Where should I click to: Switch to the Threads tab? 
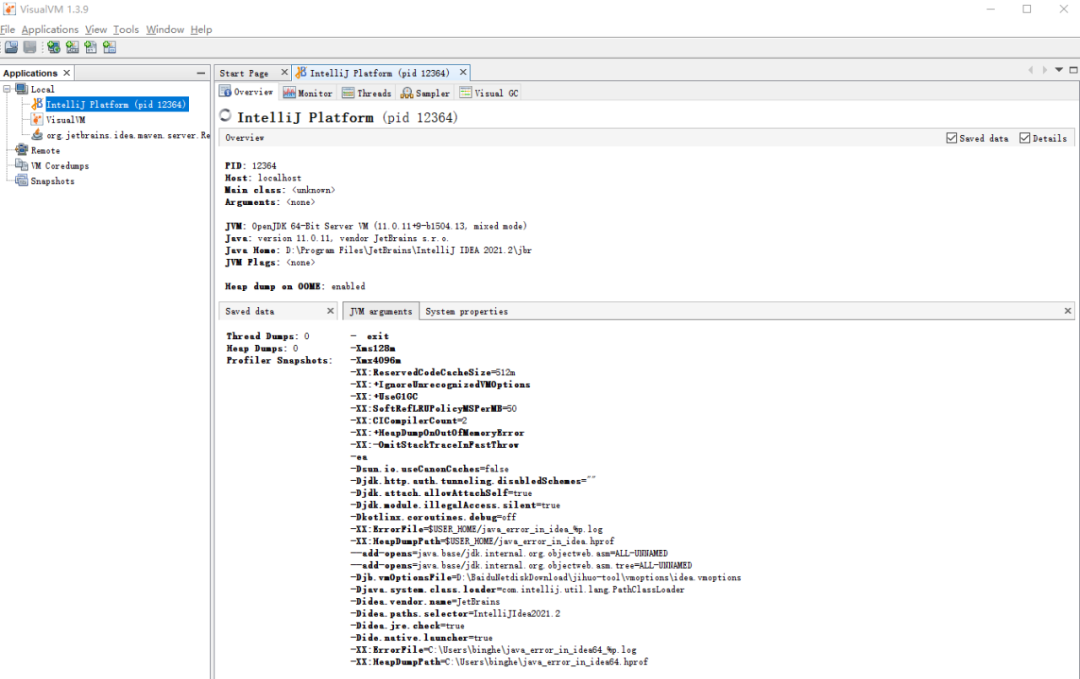coord(367,93)
